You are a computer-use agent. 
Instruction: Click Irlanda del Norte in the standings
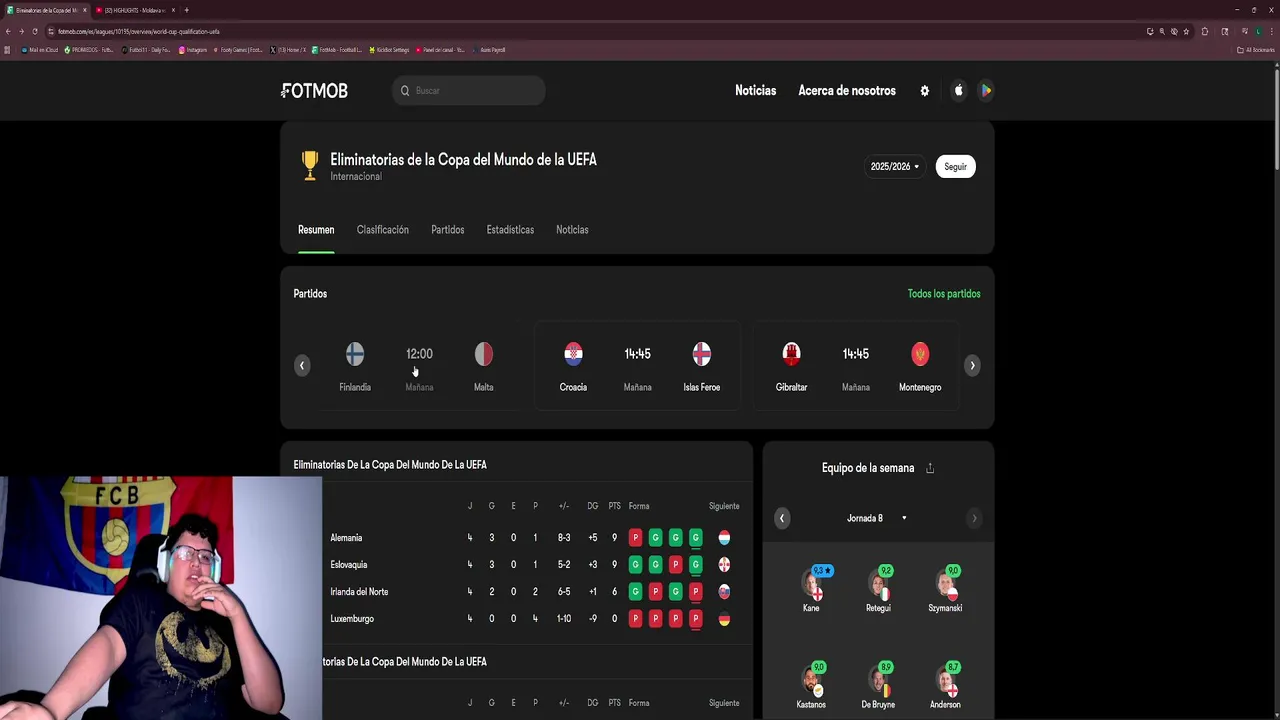click(x=359, y=592)
